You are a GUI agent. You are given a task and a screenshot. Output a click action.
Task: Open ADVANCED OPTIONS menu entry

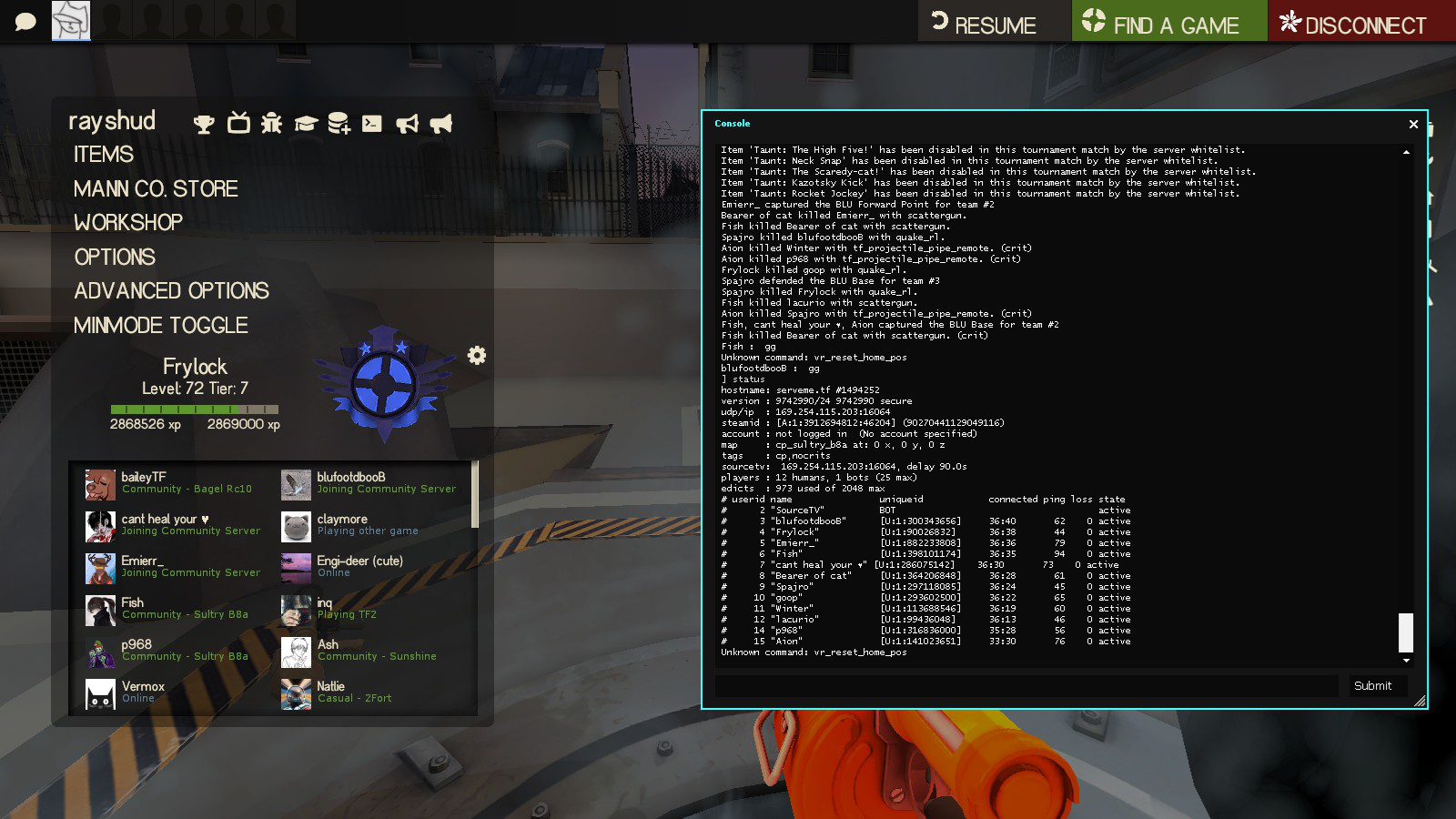pyautogui.click(x=171, y=291)
